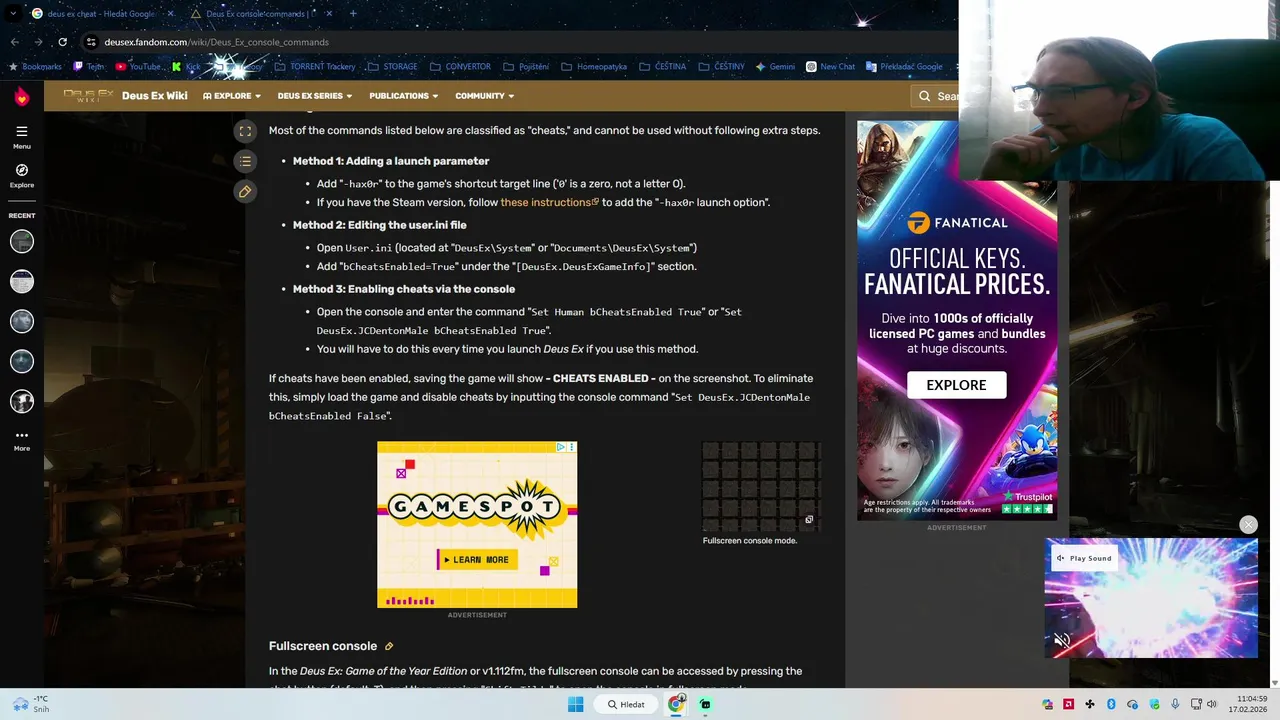Open the tab search dropdown arrow
The height and width of the screenshot is (720, 1280).
coord(12,14)
